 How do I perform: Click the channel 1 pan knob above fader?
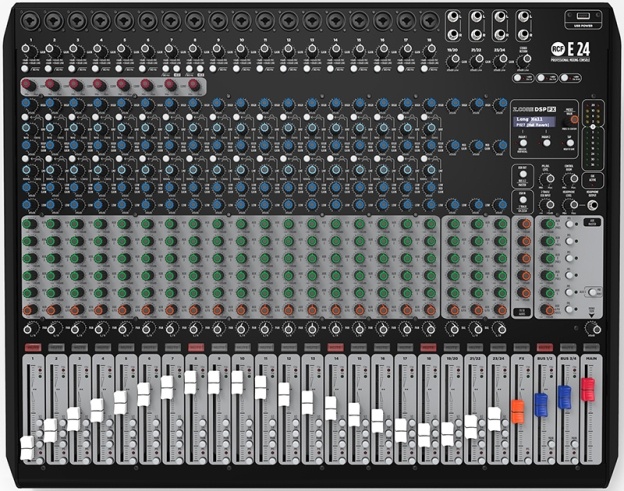(28, 328)
